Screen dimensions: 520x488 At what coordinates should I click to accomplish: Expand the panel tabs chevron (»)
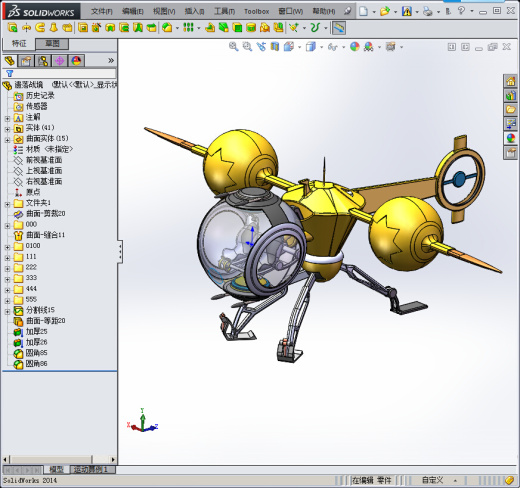[x=111, y=61]
